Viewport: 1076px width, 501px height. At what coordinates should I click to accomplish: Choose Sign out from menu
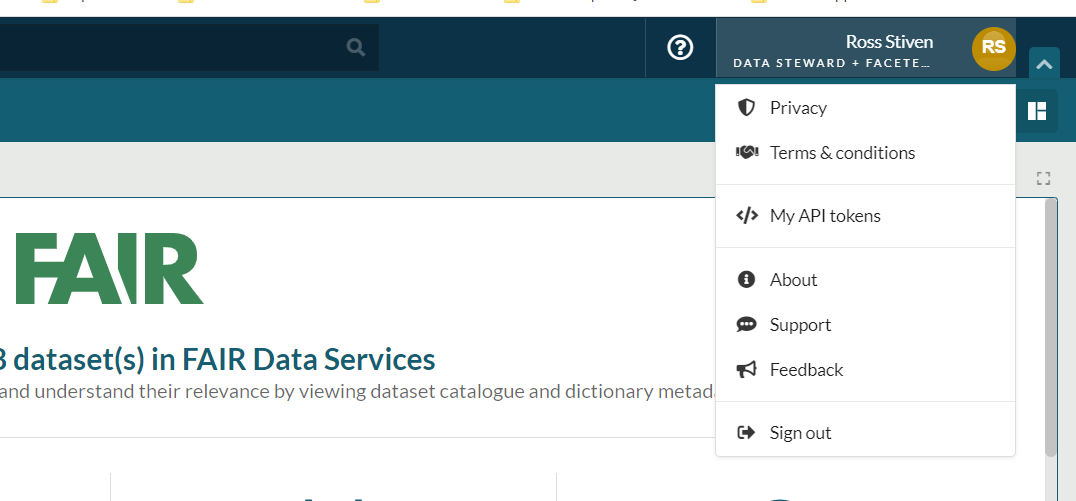(x=800, y=433)
